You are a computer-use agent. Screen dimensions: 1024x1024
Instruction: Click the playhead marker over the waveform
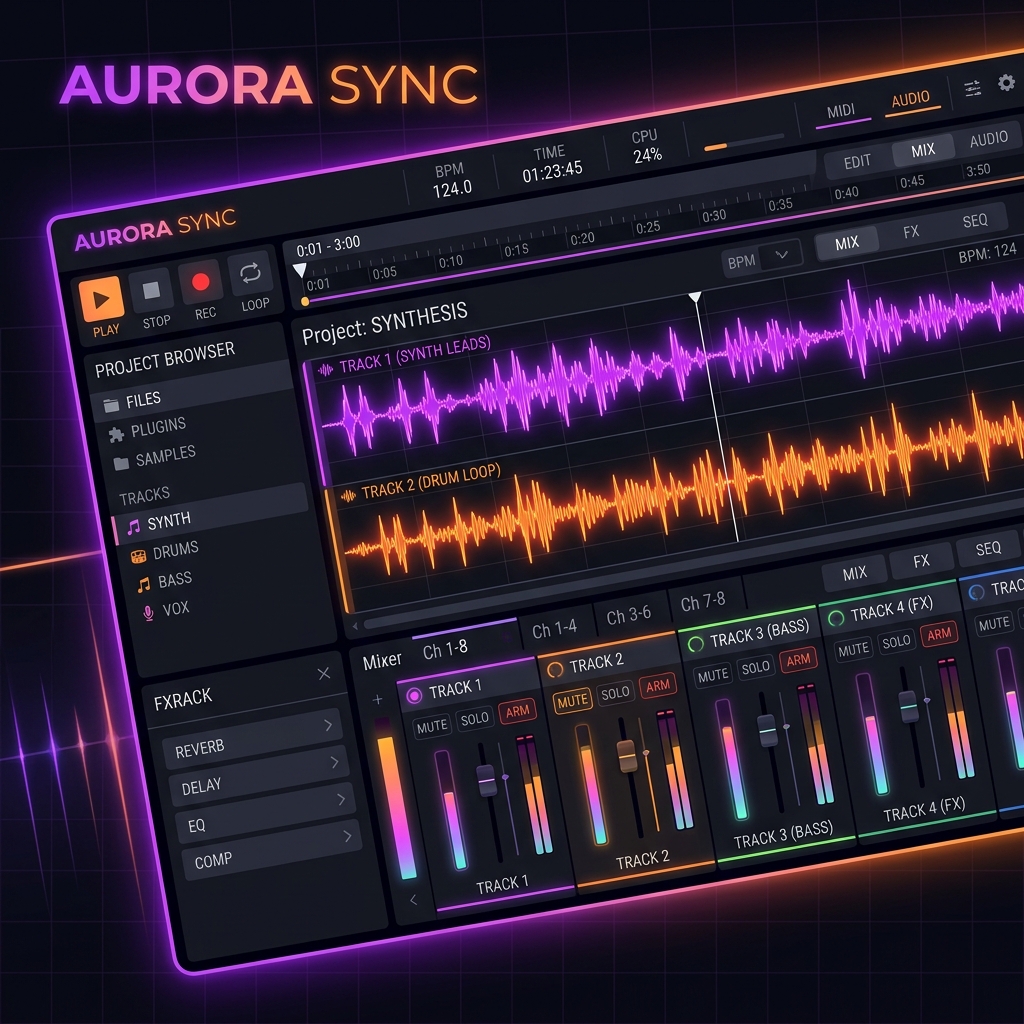tap(696, 298)
